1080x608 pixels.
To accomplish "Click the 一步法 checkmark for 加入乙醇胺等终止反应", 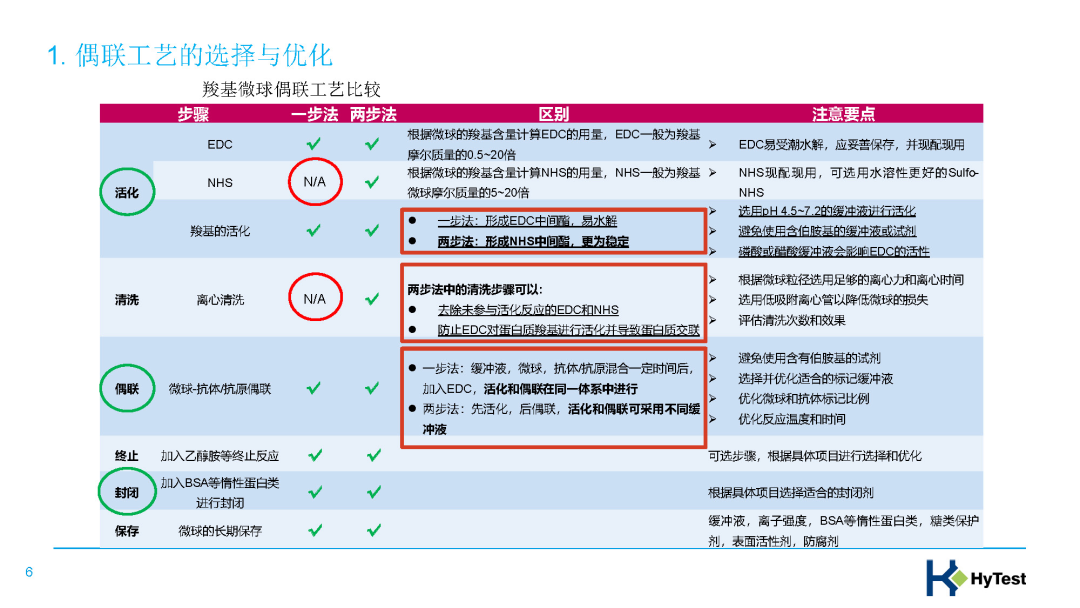I will point(314,455).
